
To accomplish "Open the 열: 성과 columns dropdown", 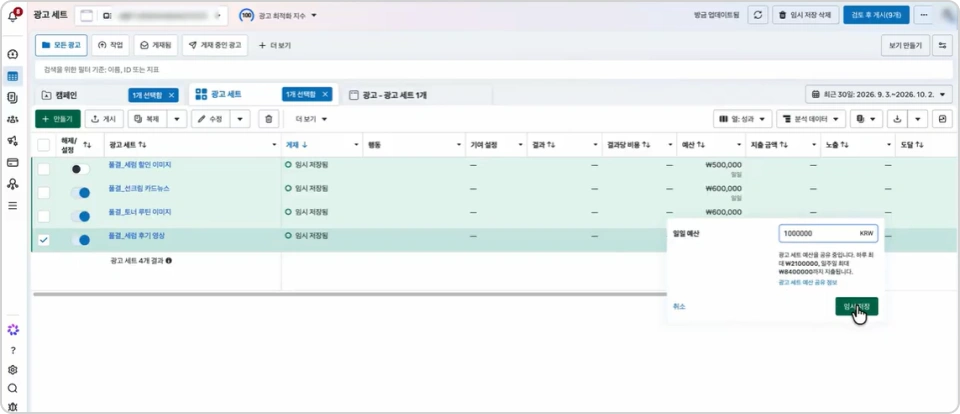I will pyautogui.click(x=743, y=119).
